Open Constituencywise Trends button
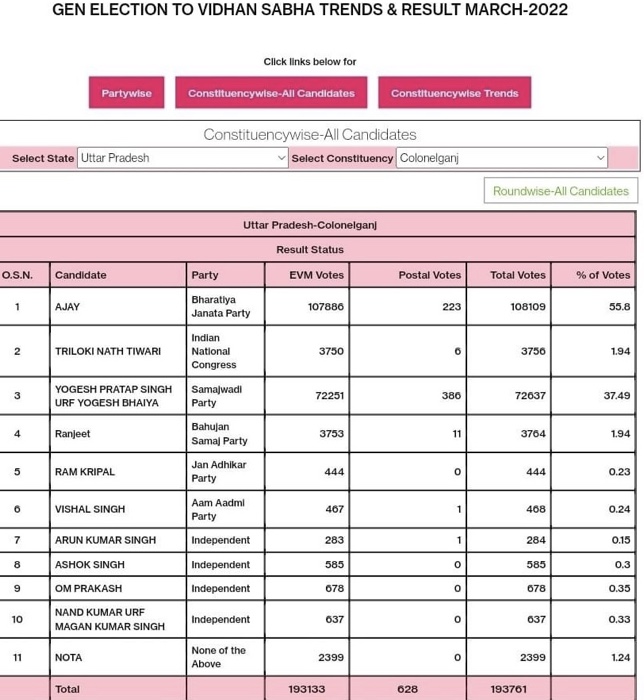 [x=454, y=92]
